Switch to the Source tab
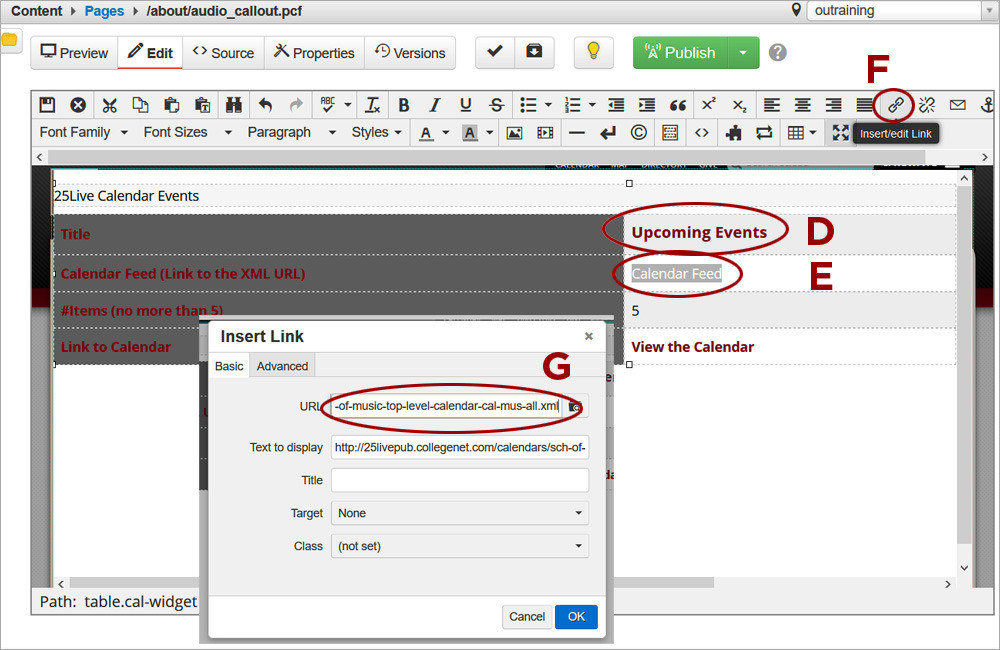This screenshot has height=650, width=1000. (x=223, y=52)
